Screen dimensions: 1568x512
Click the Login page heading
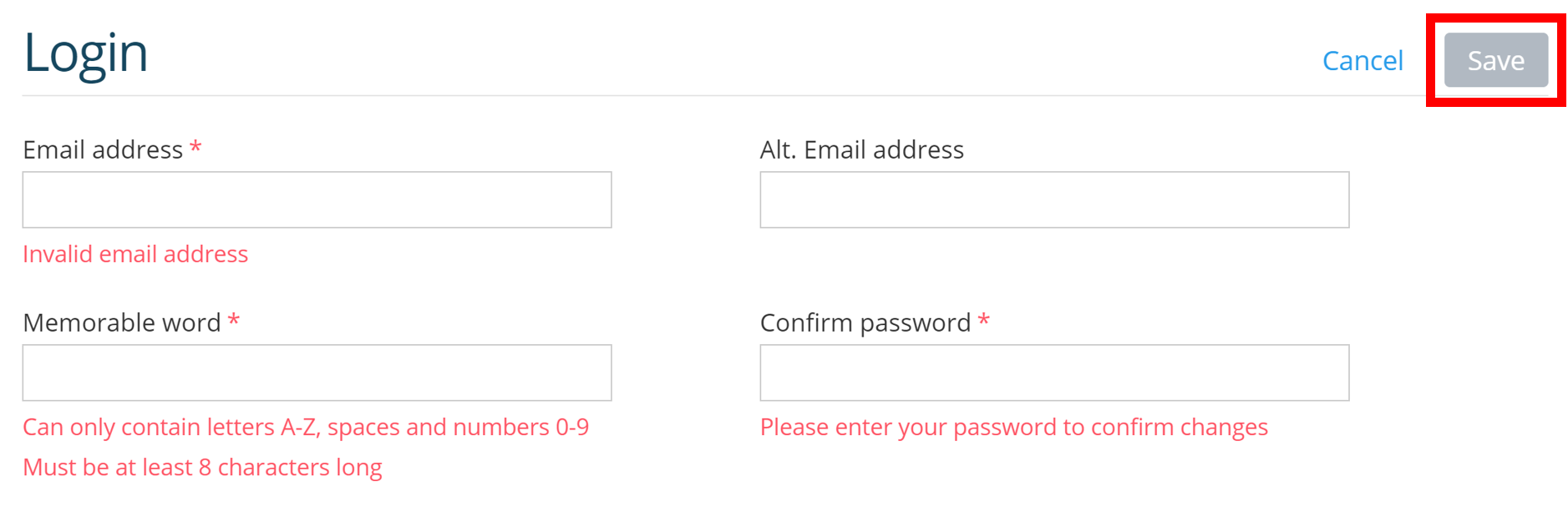tap(85, 52)
